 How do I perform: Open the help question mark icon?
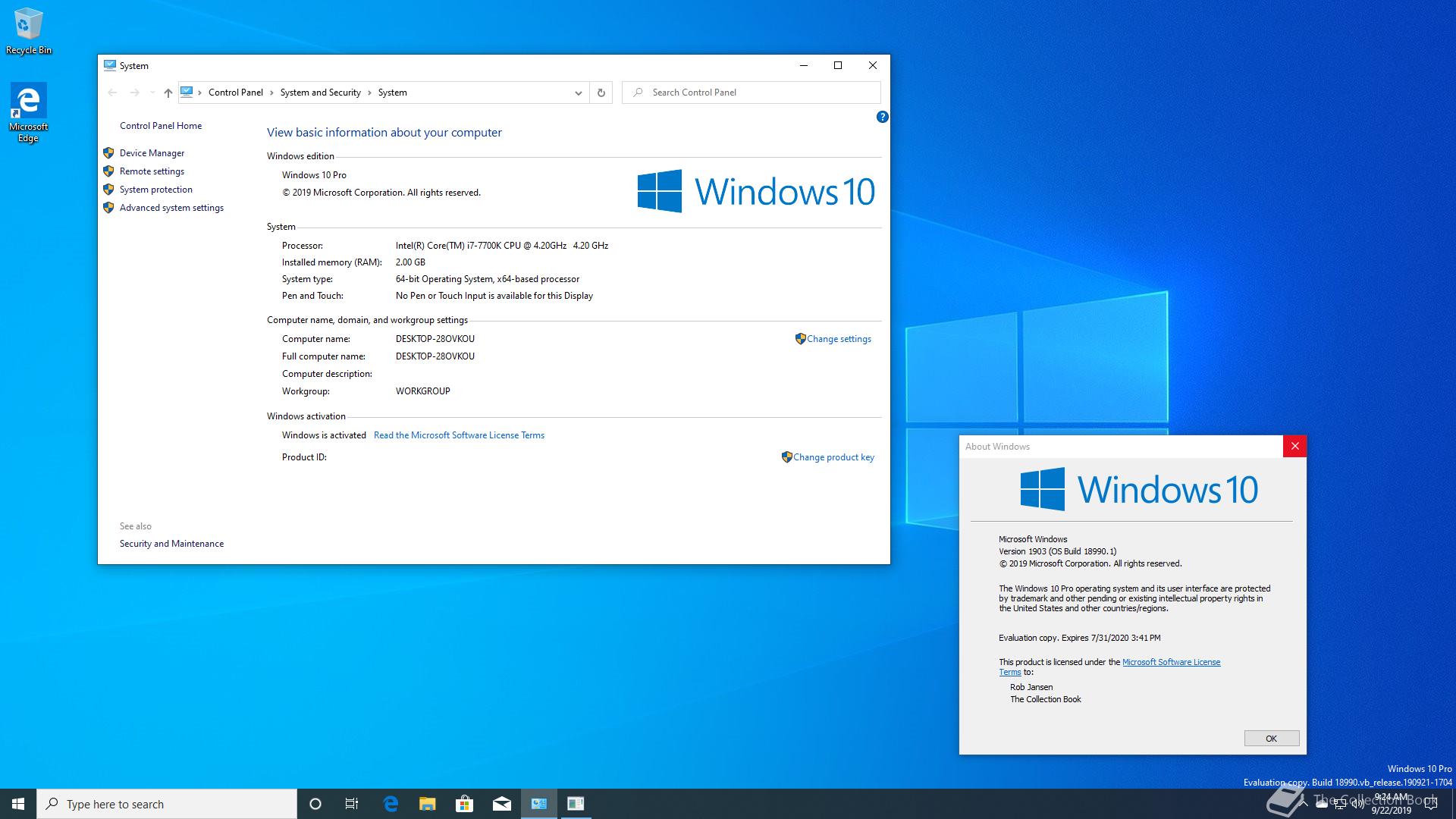pos(882,117)
